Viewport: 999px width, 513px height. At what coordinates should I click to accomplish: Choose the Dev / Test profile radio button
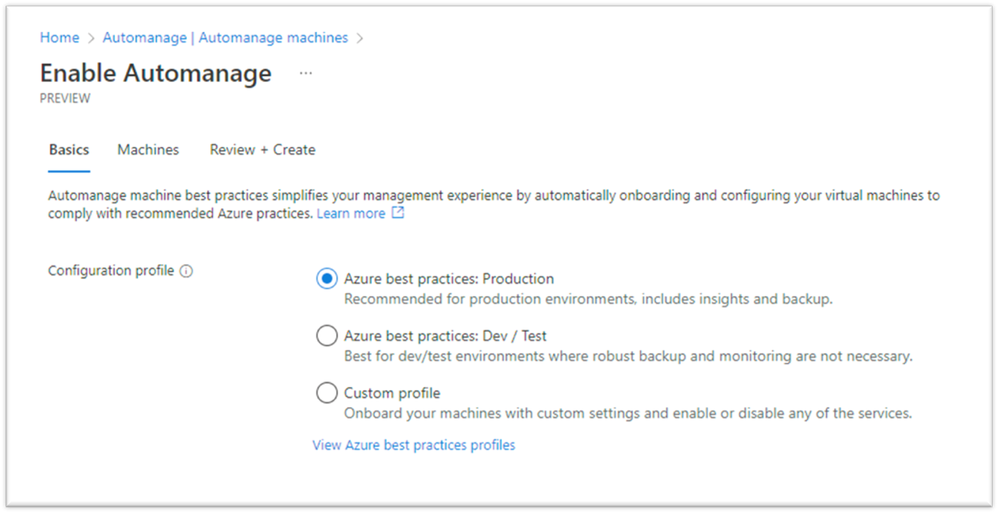[327, 336]
